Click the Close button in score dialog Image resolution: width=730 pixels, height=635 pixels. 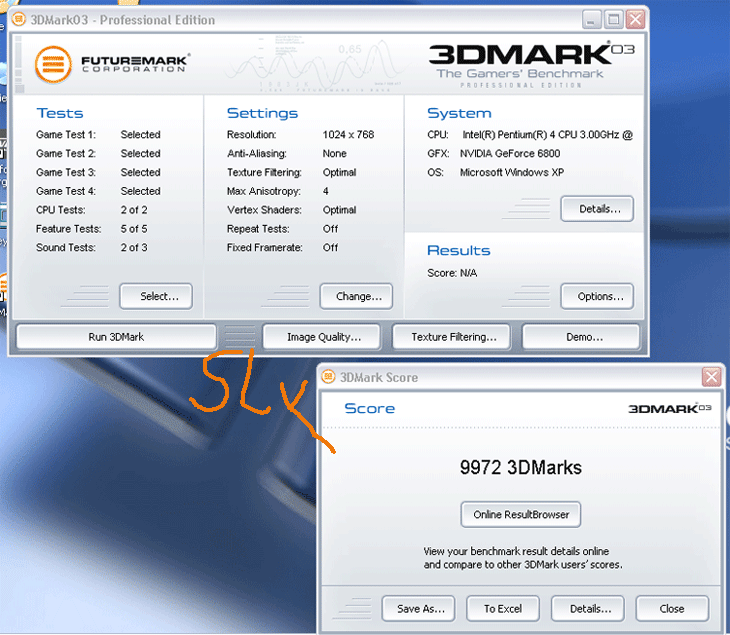tap(672, 608)
